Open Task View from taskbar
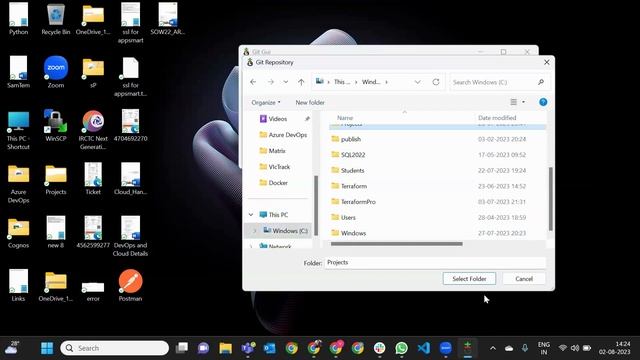Viewport: 640px width, 360px height. point(182,348)
